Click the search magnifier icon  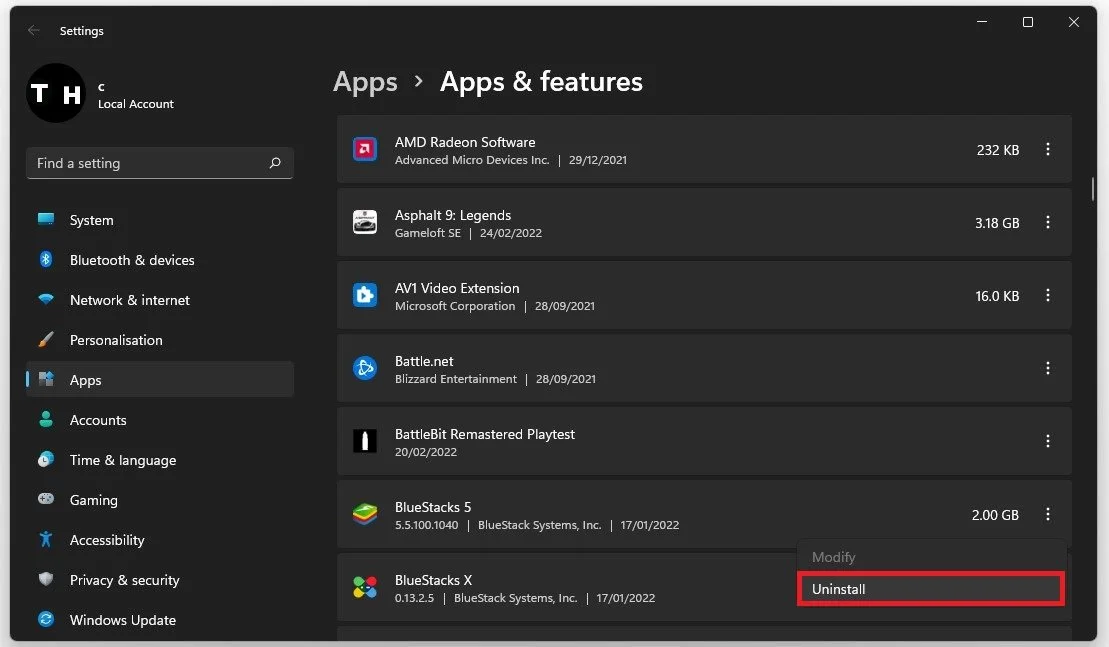click(x=275, y=163)
